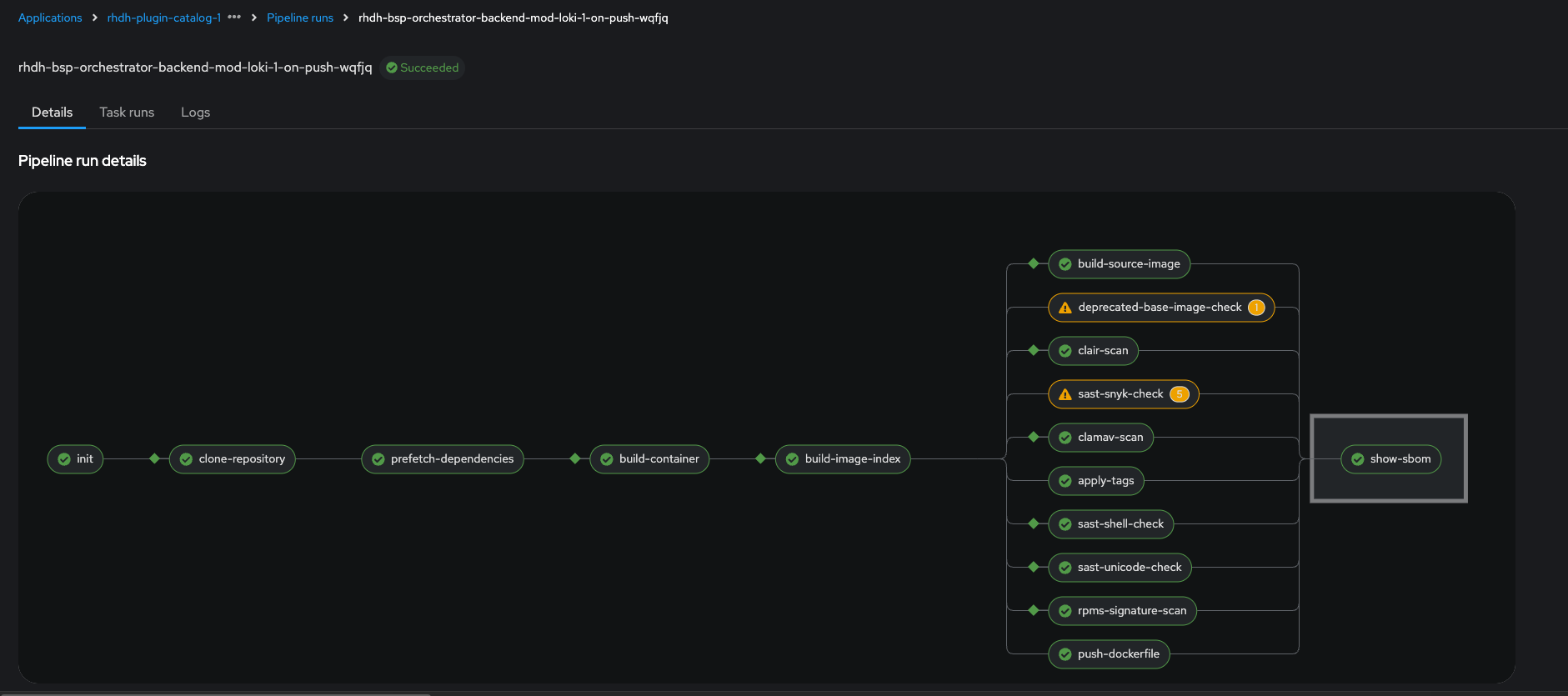Click the orange badge showing 5 on sast-snyk-check
The width and height of the screenshot is (1568, 696).
pyautogui.click(x=1179, y=394)
